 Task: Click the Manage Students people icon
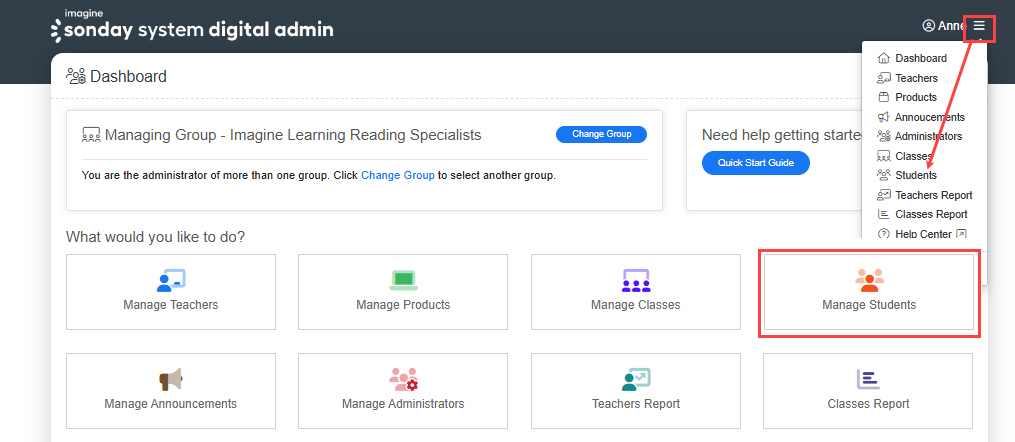click(x=869, y=280)
